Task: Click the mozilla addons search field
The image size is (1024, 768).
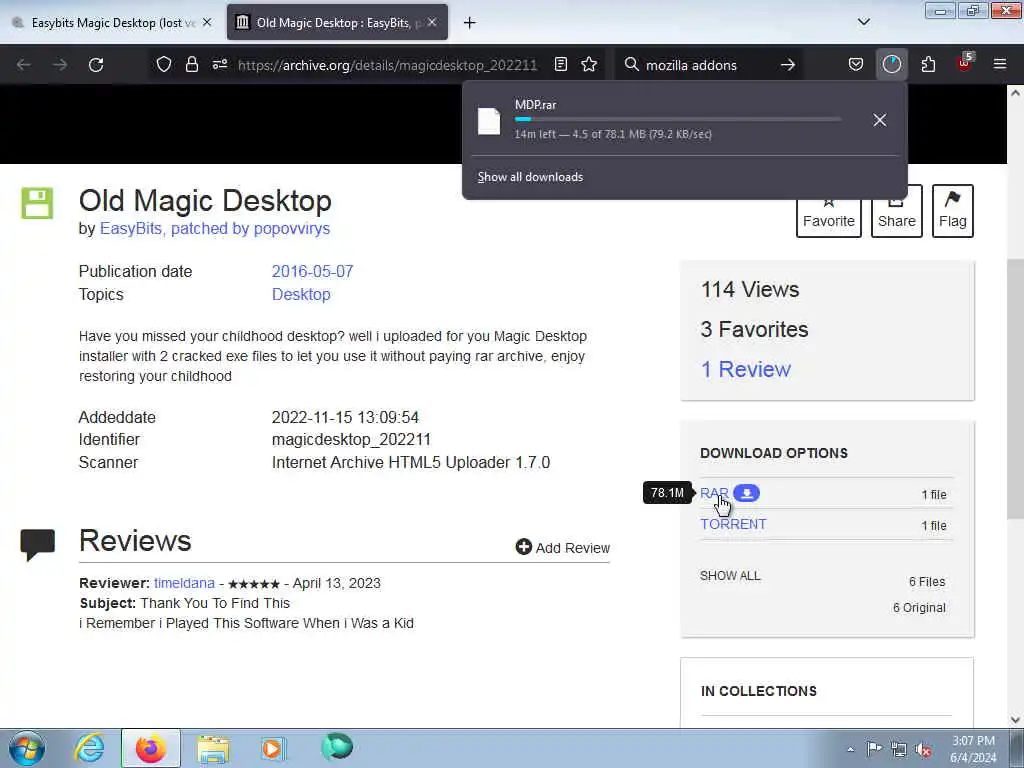Action: click(709, 65)
